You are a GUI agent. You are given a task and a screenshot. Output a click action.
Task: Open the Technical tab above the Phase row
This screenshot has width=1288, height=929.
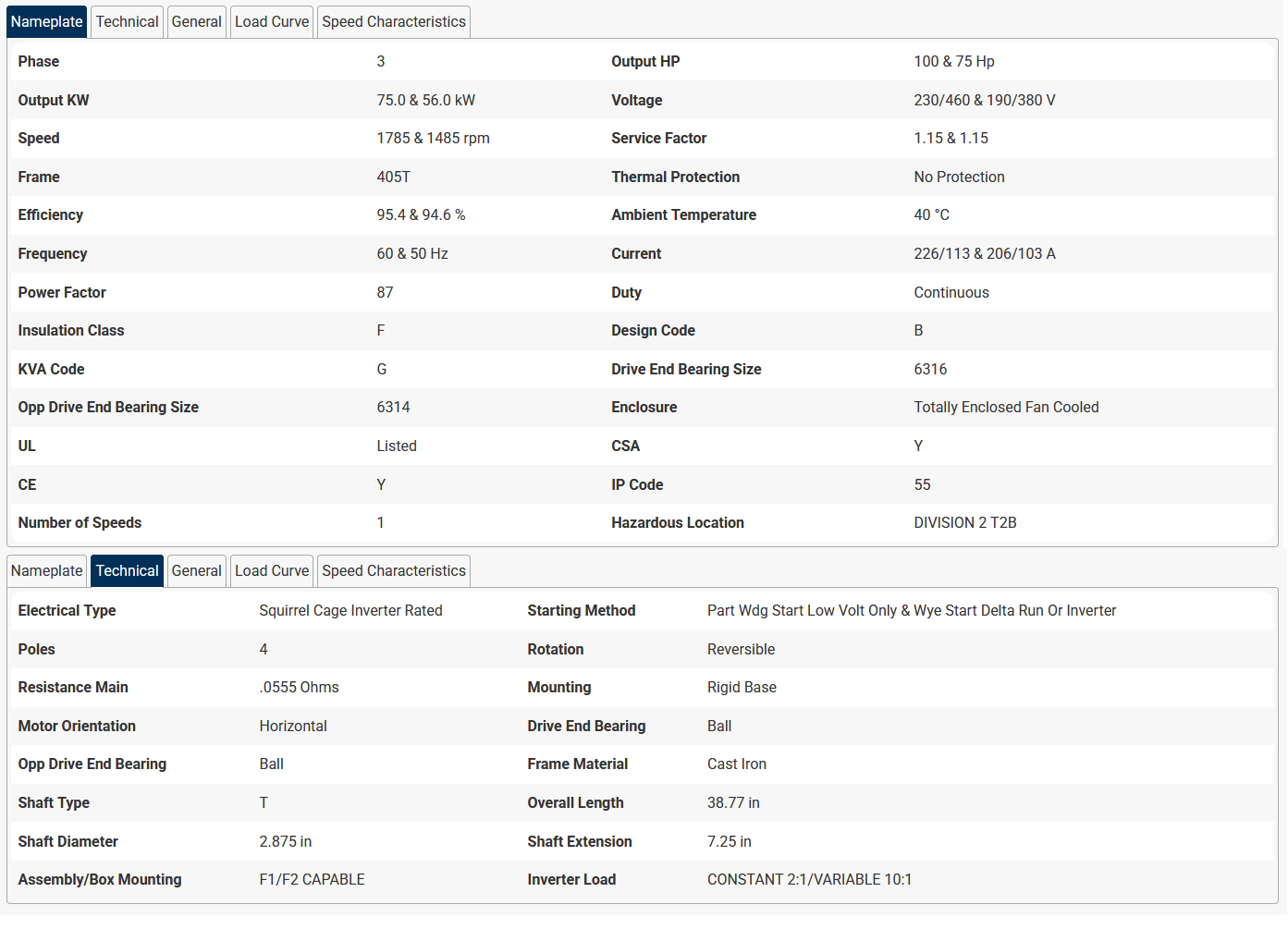(127, 21)
